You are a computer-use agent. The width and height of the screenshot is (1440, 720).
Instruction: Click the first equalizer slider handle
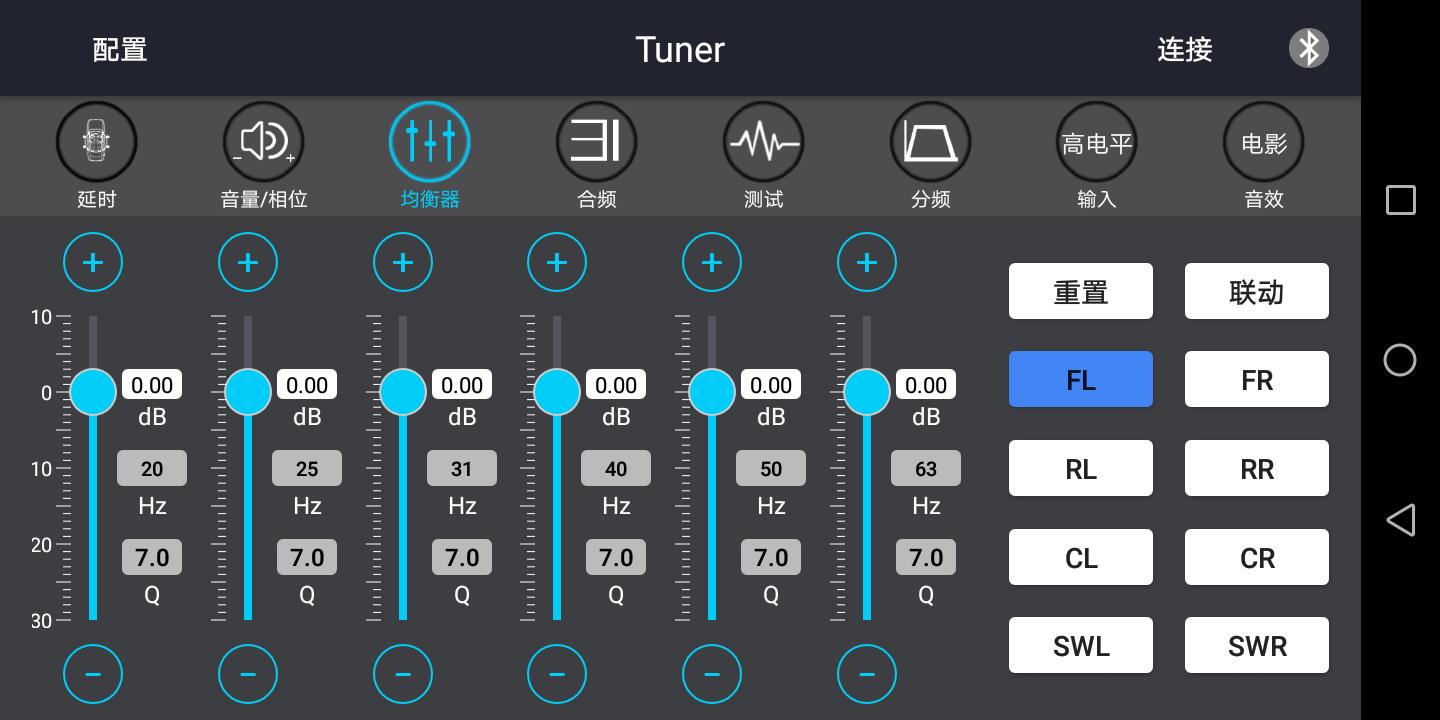pyautogui.click(x=93, y=392)
